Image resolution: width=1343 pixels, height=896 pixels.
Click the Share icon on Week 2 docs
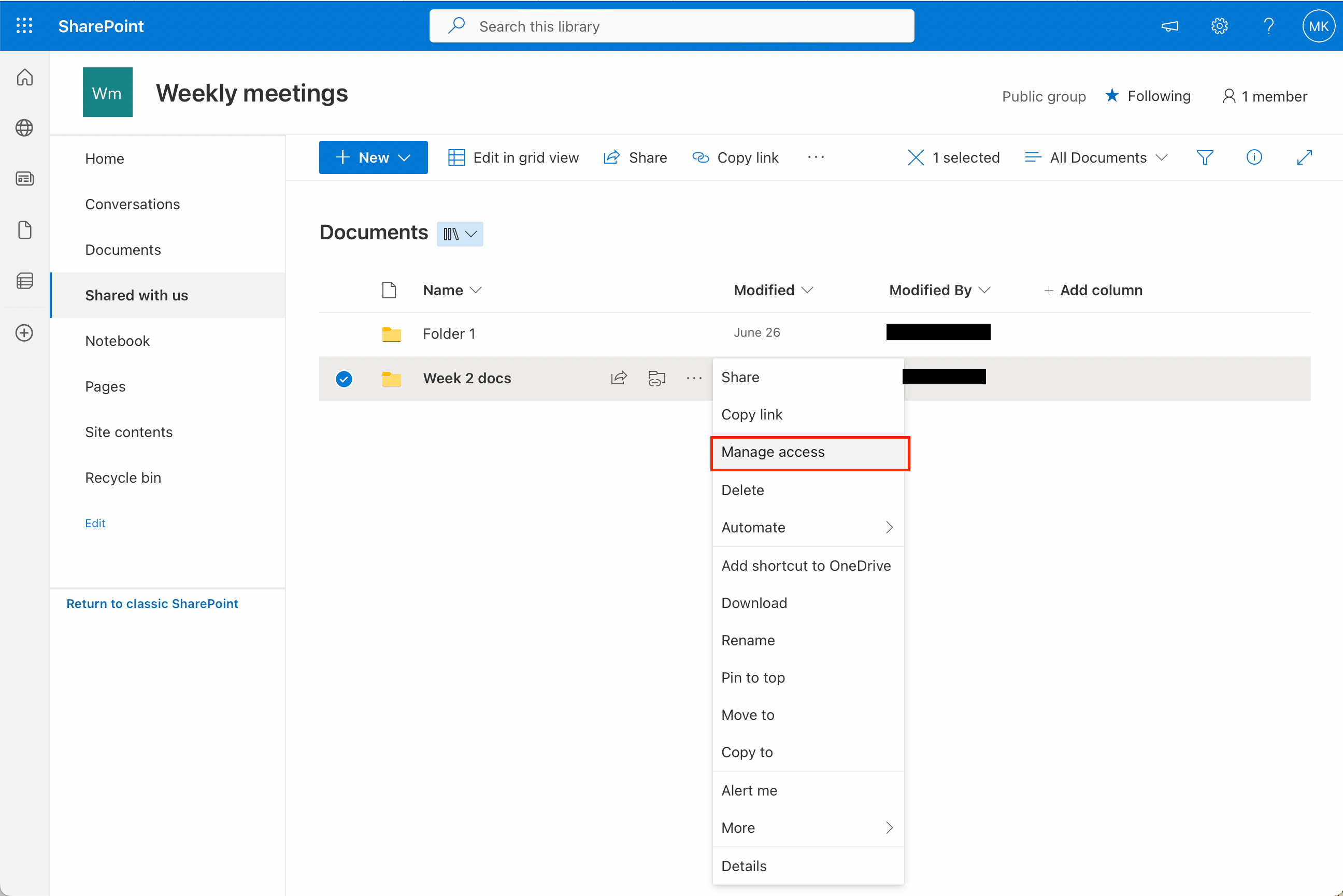tap(619, 378)
